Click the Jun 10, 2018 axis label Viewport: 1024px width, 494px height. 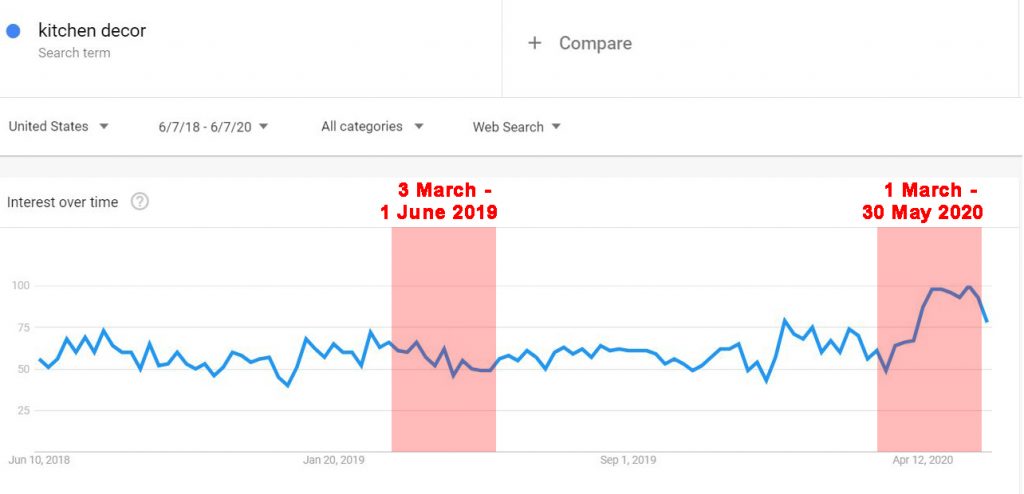(39, 460)
